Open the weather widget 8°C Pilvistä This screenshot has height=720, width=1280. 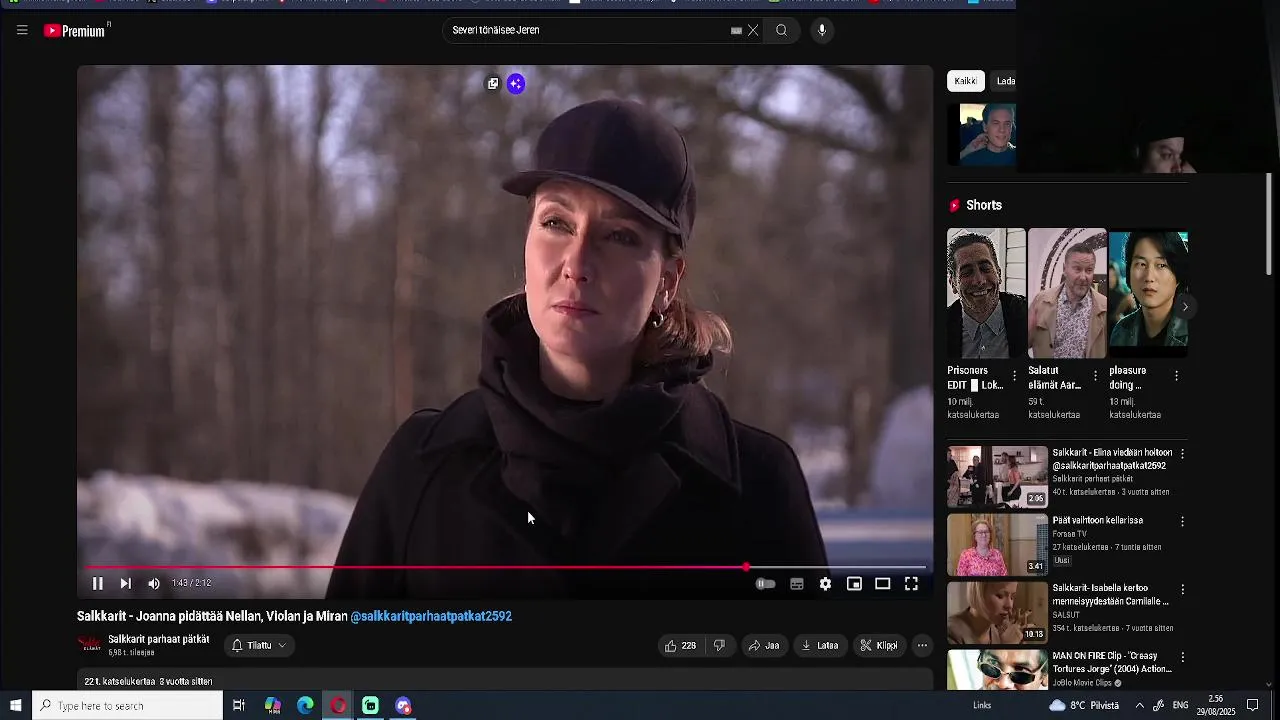(x=1084, y=706)
